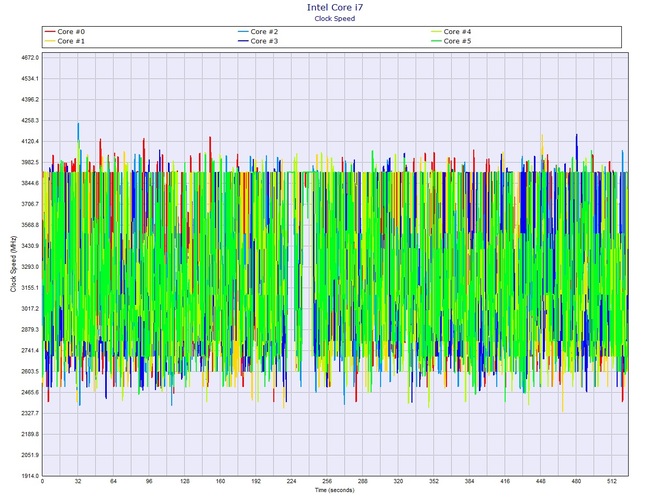Click the 64 x-axis tick label
This screenshot has height=502, width=670.
[113, 481]
